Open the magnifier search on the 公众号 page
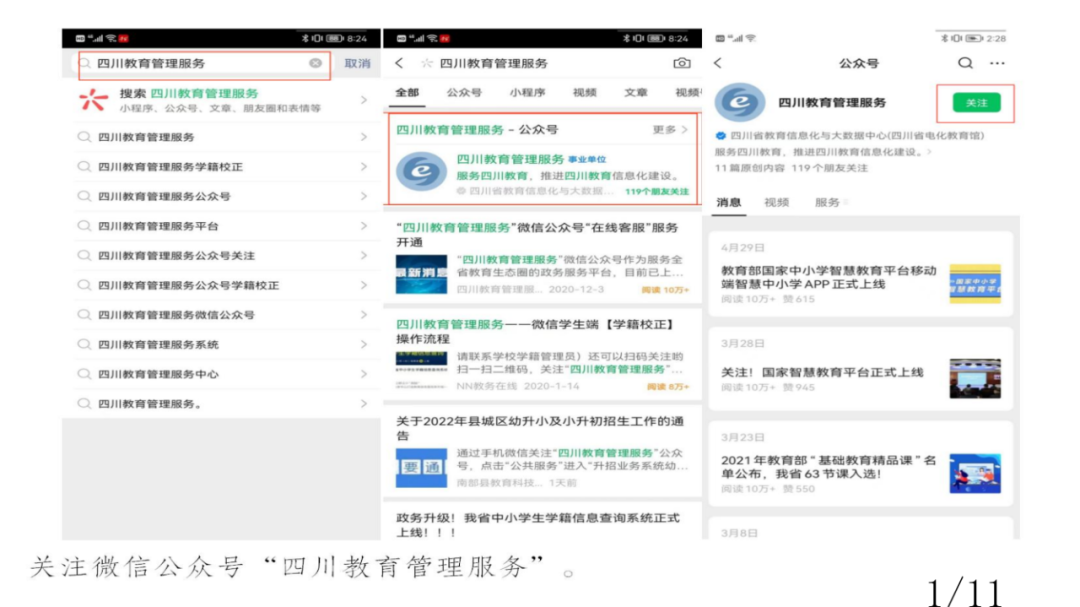The image size is (1080, 607). pyautogui.click(x=964, y=63)
